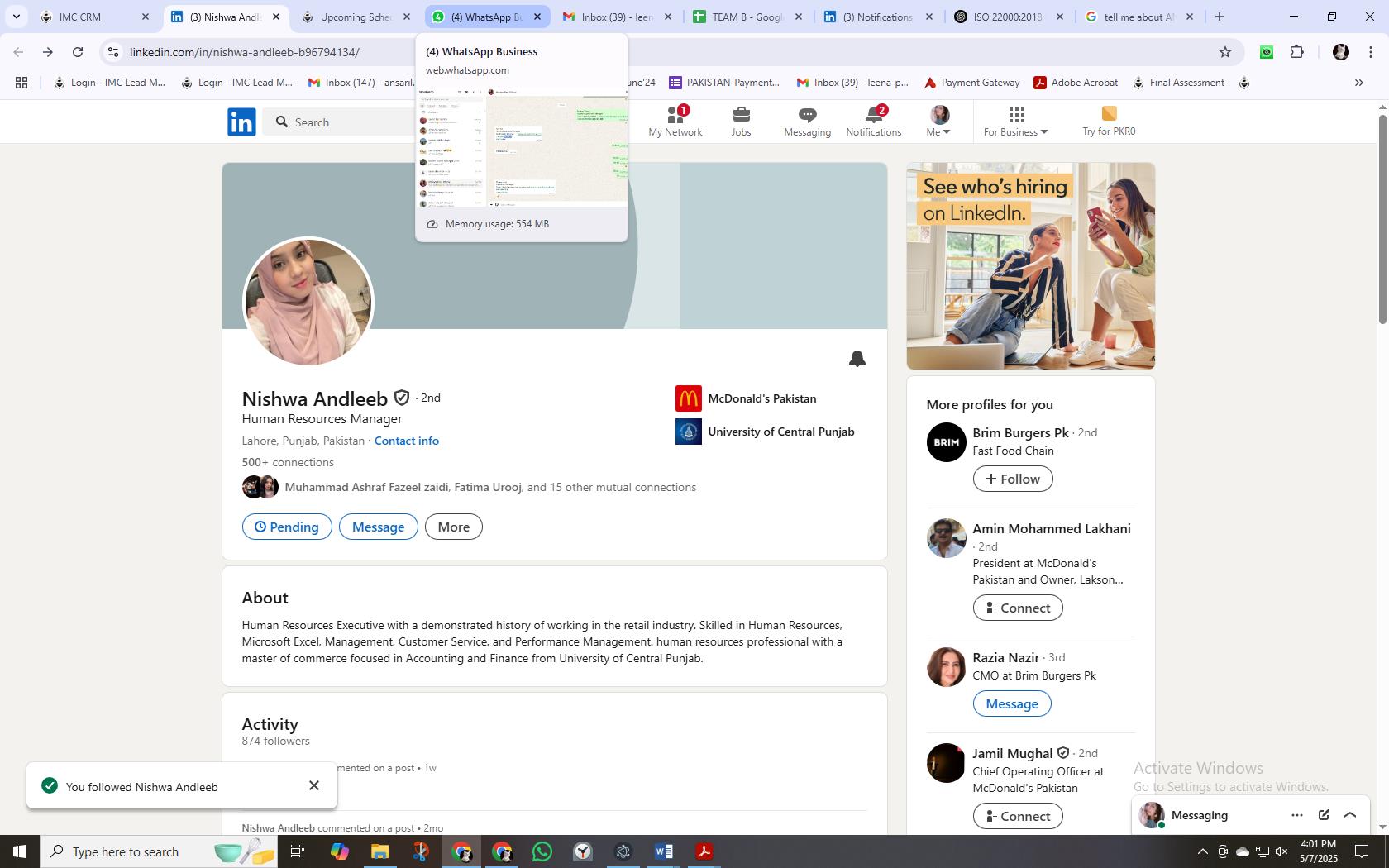Viewport: 1389px width, 868px height.
Task: Follow Brim Burgers Pk
Action: (1013, 479)
